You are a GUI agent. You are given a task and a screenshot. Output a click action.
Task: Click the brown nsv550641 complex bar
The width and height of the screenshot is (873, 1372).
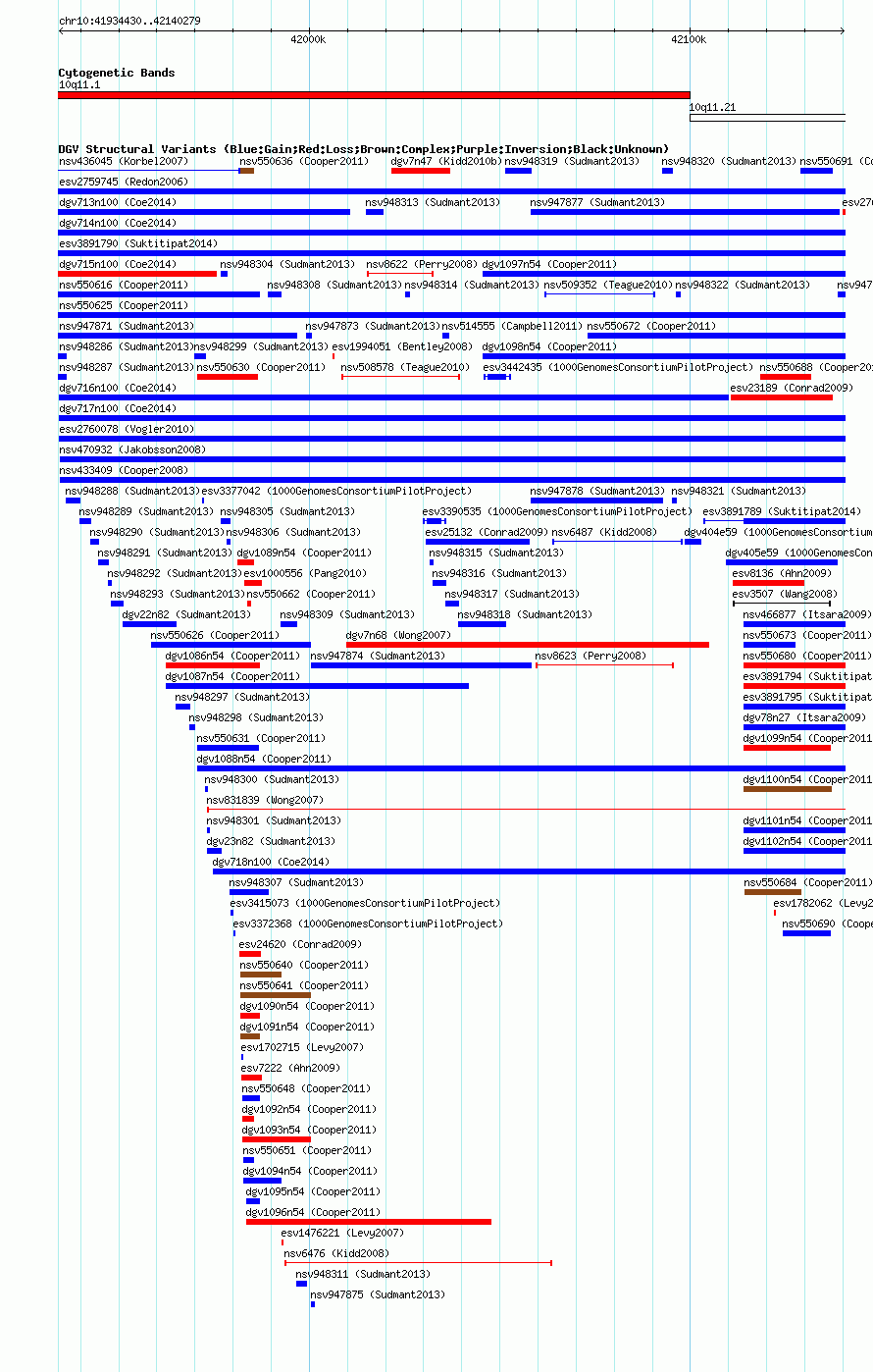pyautogui.click(x=276, y=995)
